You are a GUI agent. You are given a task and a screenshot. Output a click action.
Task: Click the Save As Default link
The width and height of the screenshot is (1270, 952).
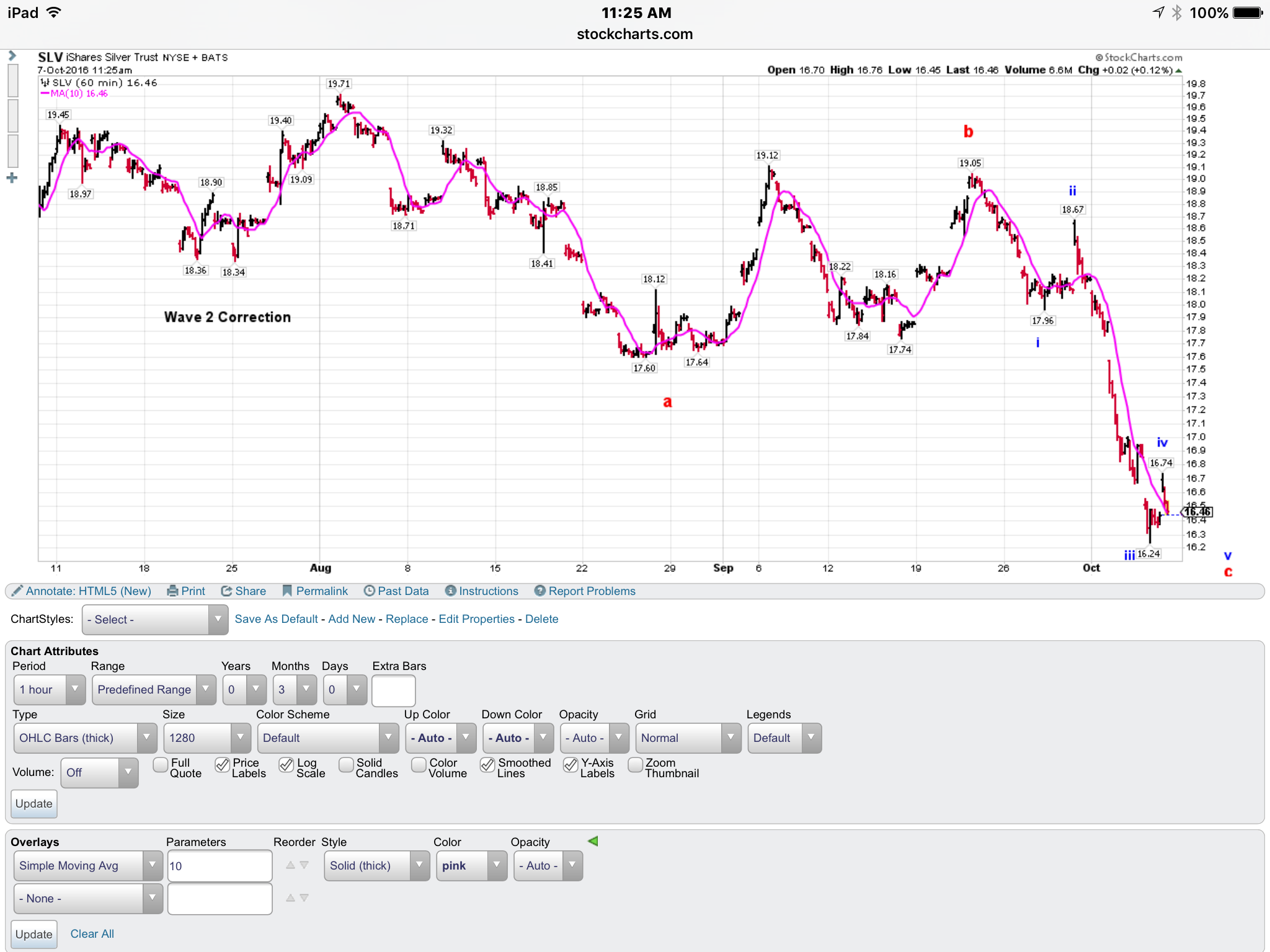point(276,619)
